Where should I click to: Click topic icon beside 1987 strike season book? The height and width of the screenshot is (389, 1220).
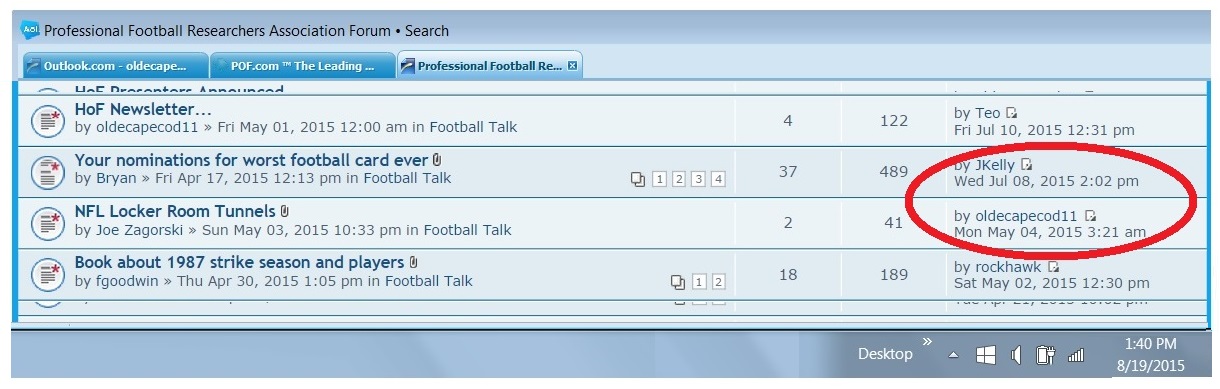coord(46,273)
